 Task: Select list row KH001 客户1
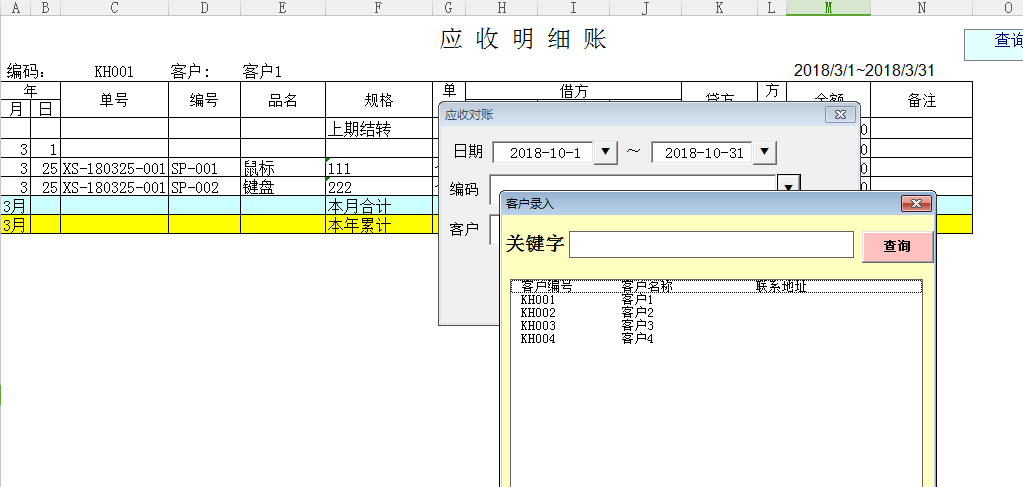pyautogui.click(x=716, y=300)
